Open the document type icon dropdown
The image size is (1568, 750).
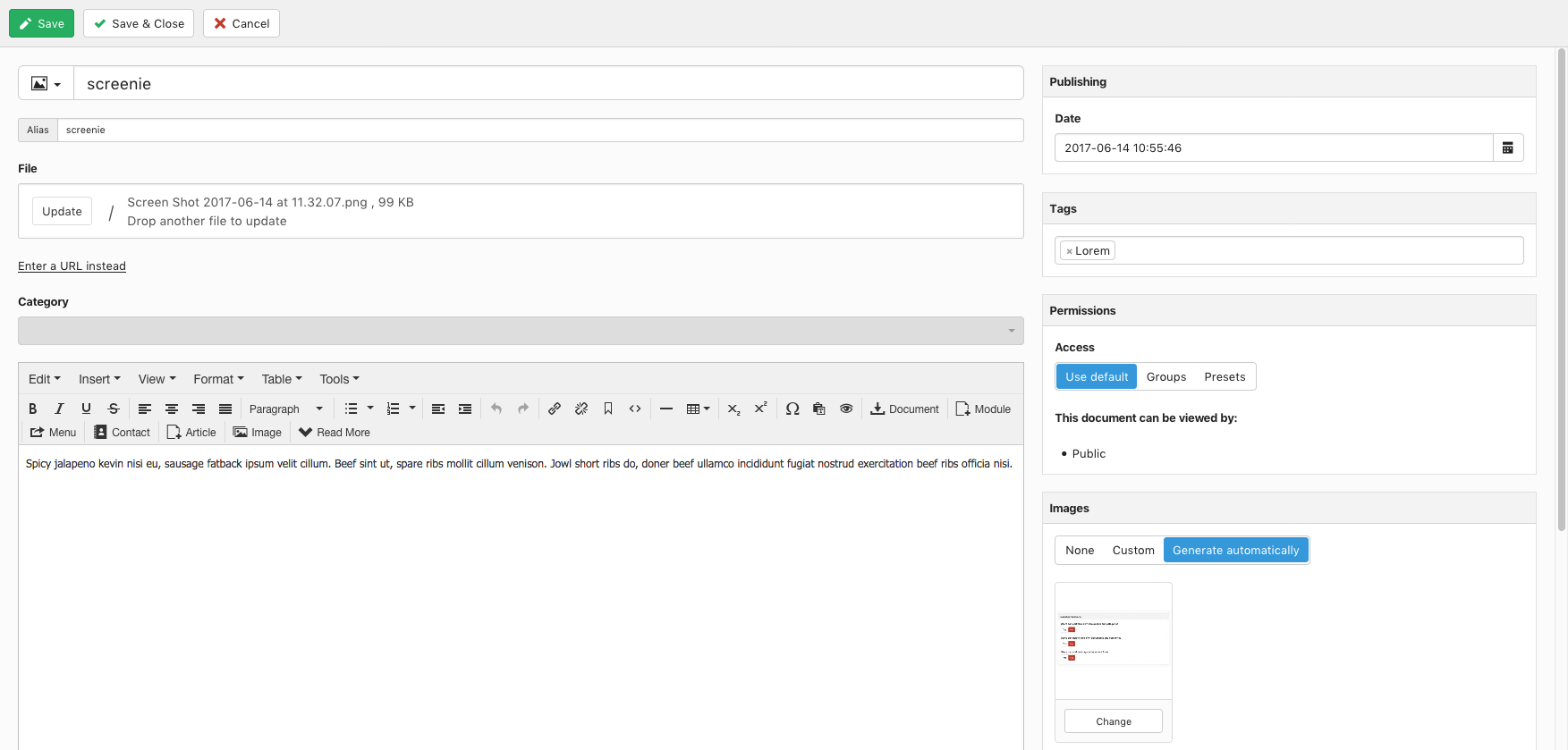[46, 83]
